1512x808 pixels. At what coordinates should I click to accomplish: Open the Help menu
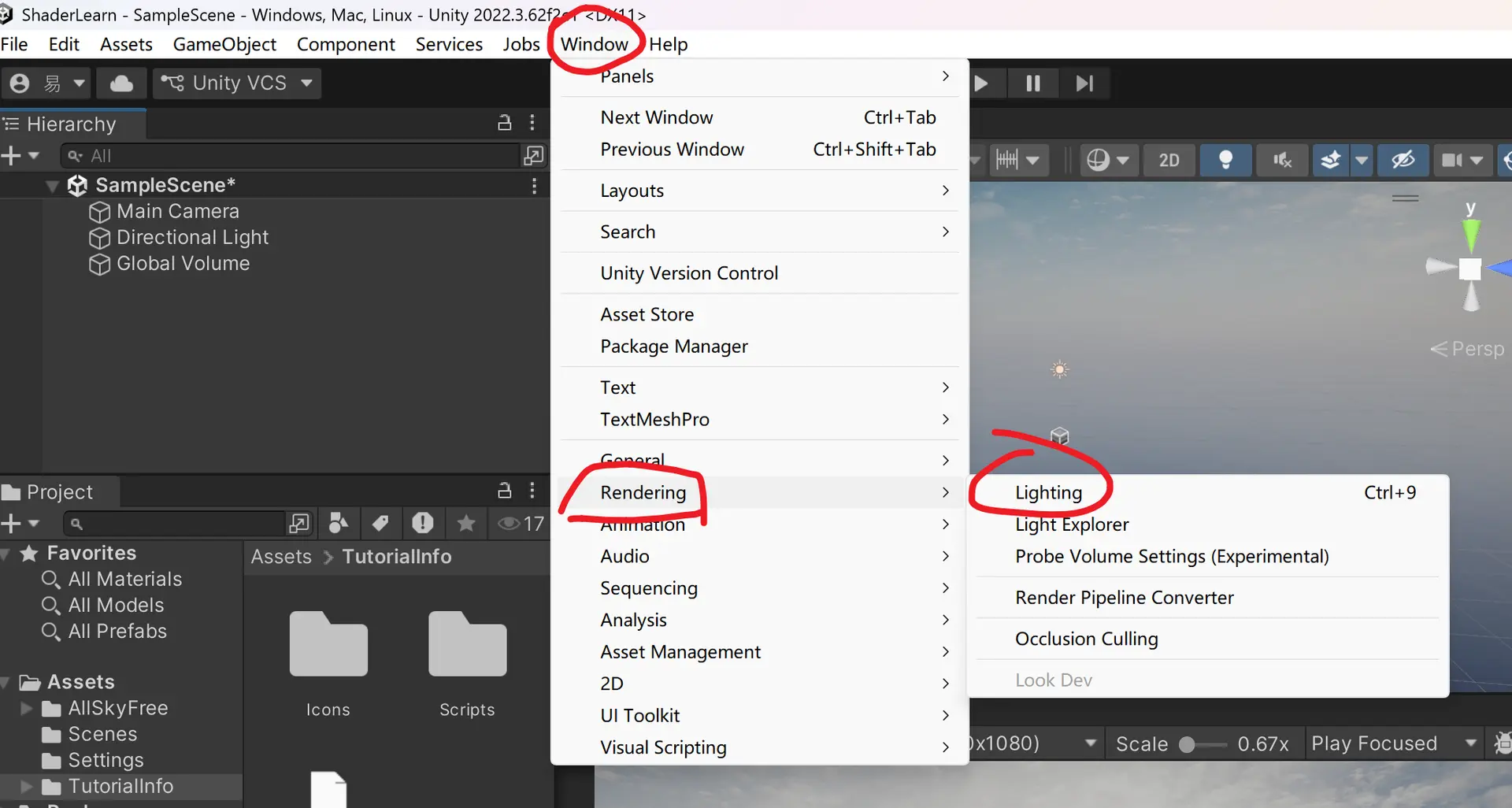point(669,44)
